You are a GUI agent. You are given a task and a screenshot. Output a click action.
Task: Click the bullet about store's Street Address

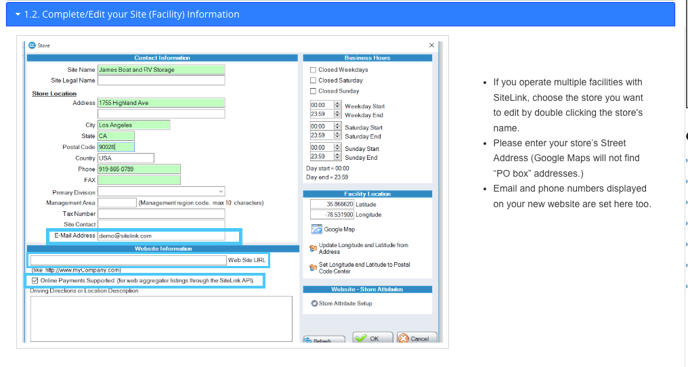[x=566, y=158]
